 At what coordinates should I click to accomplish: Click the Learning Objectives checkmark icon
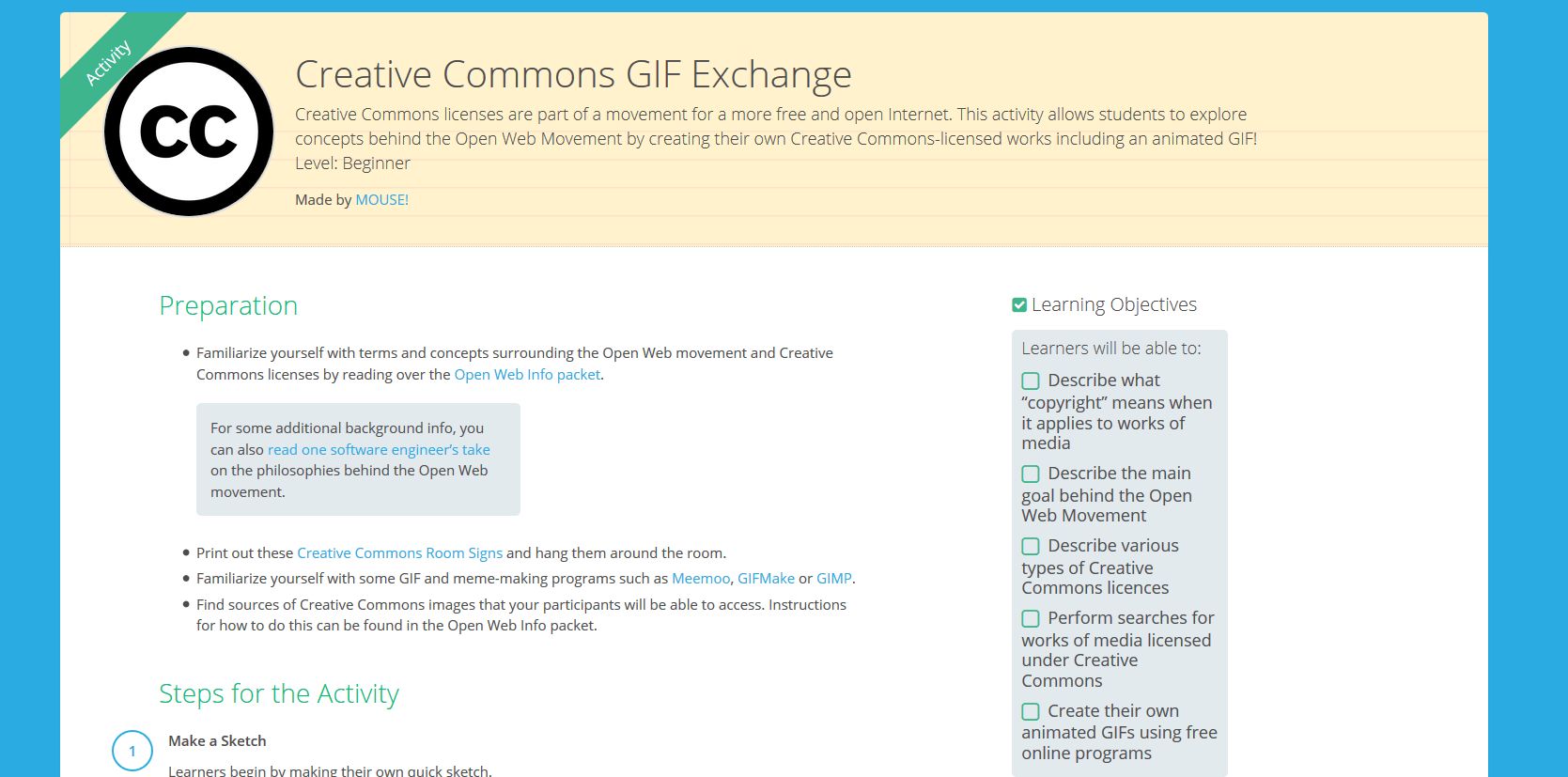tap(1019, 304)
